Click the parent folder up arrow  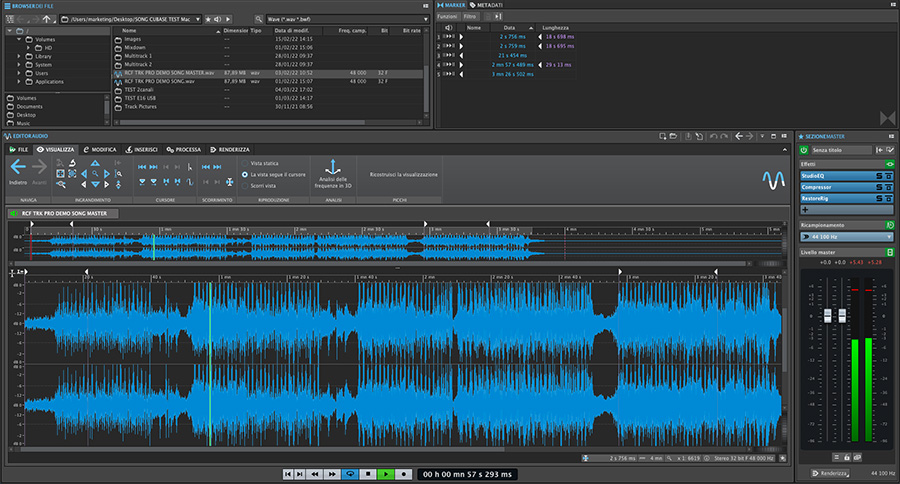click(x=47, y=19)
